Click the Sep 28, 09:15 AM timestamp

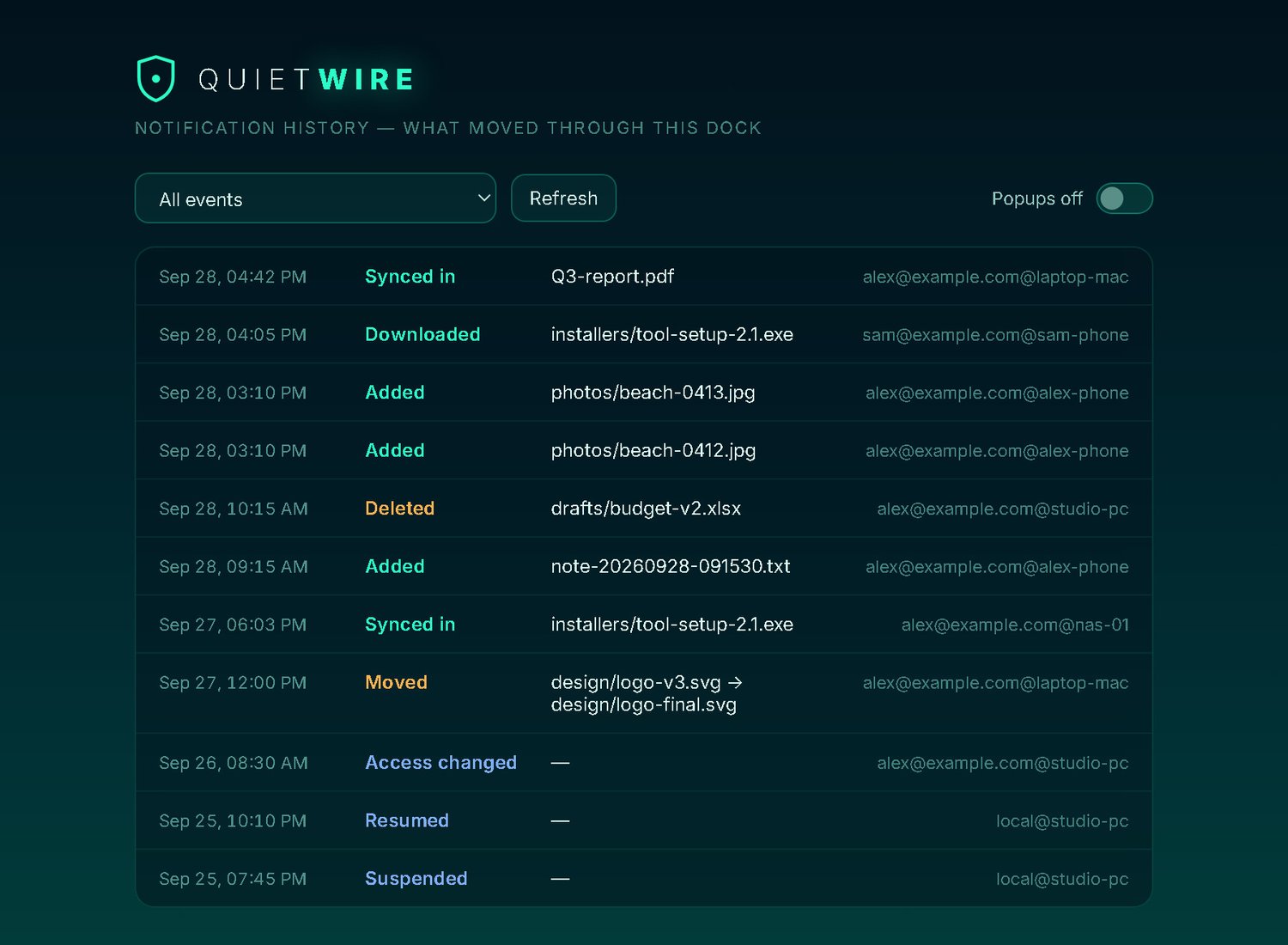click(x=234, y=566)
